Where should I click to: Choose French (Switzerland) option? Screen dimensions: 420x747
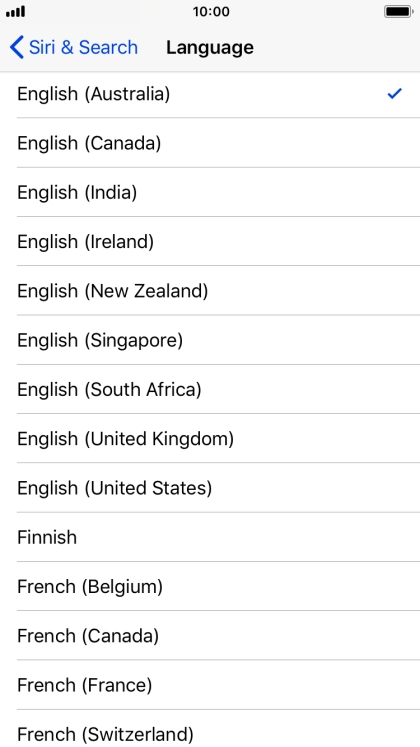coord(210,728)
